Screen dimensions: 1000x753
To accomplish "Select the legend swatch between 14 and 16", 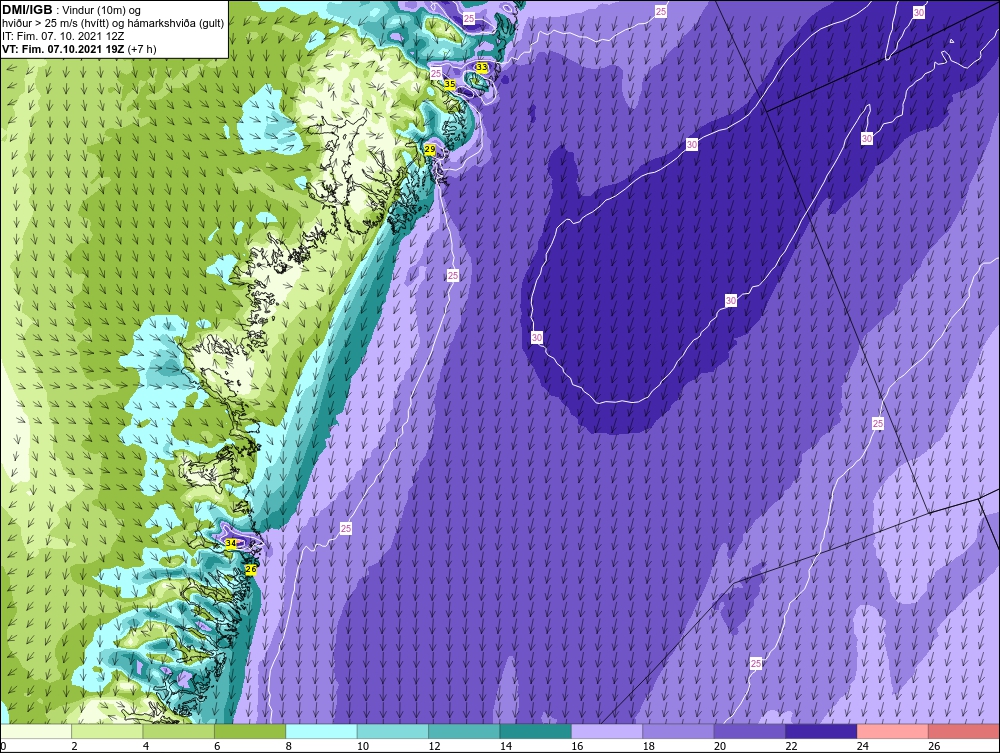I will [x=536, y=731].
